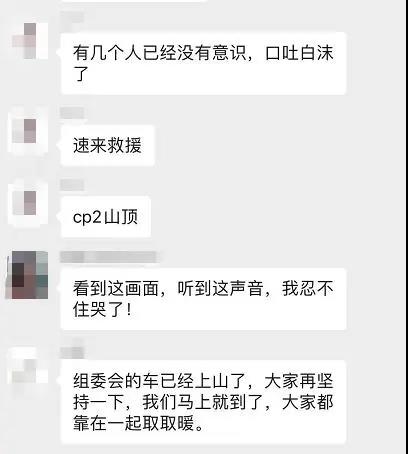Tap the avatar next to "cp2山顶"
408x454 pixels.
point(28,203)
